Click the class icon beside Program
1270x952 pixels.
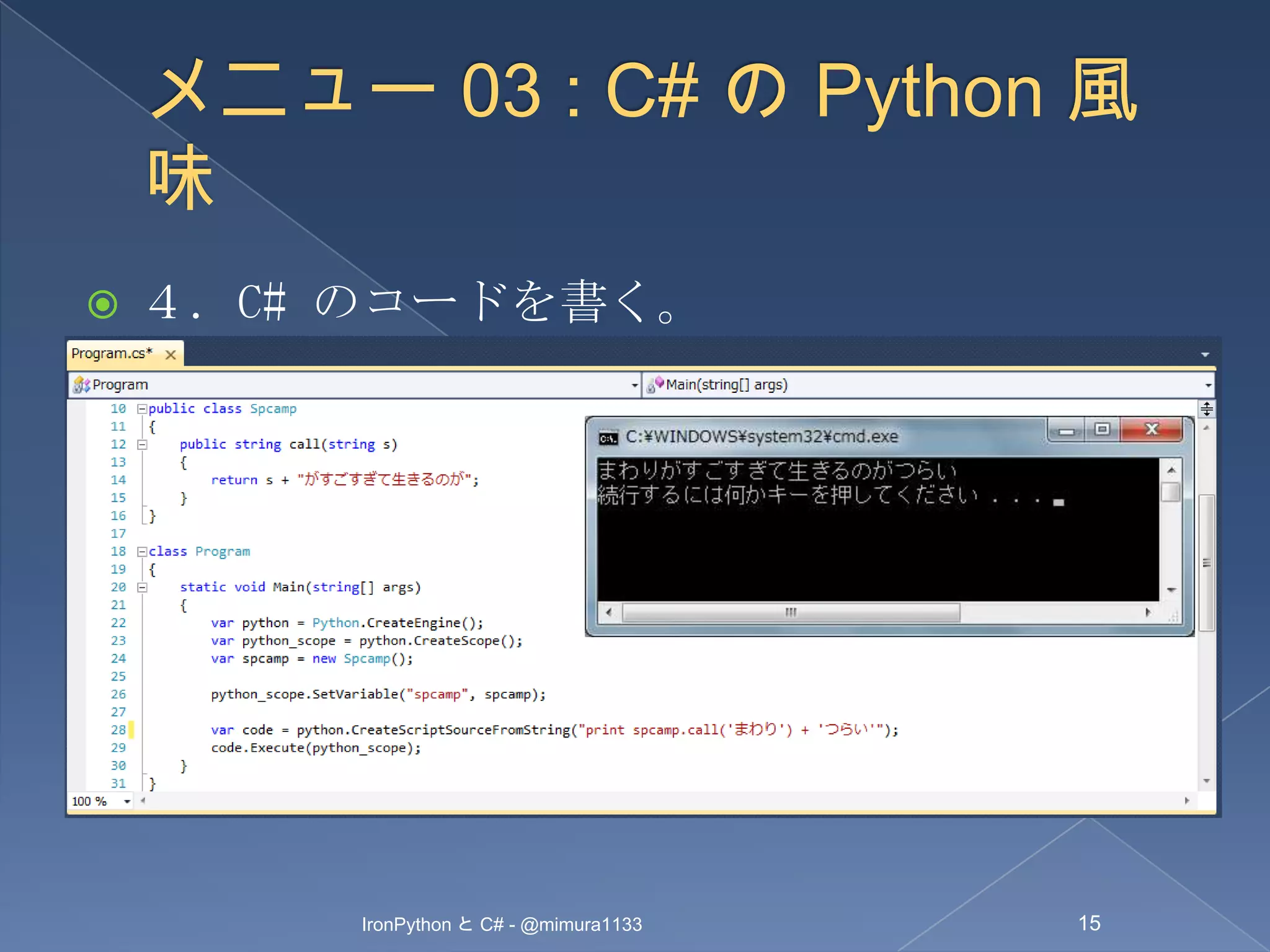[81, 385]
